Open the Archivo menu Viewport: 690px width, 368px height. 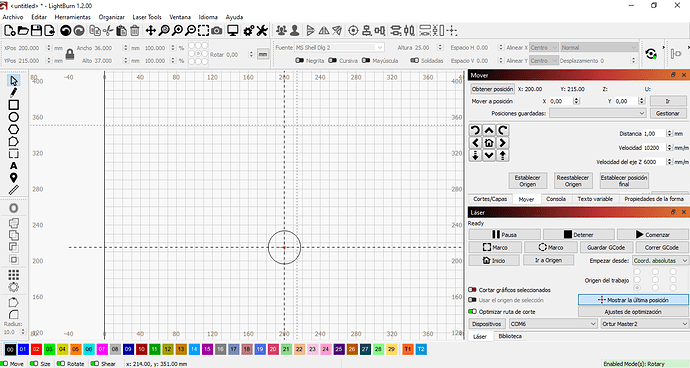13,17
